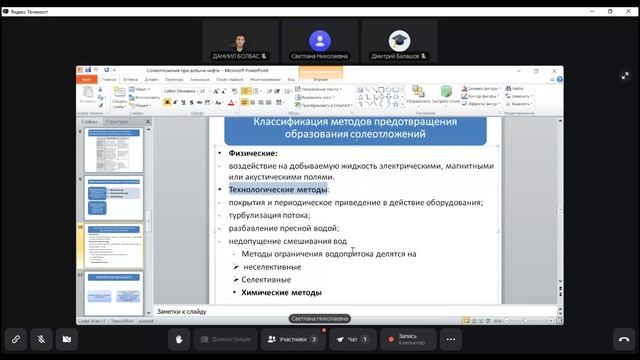640x360 pixels.
Task: Toggle the bulleted list button
Action: 246,91
